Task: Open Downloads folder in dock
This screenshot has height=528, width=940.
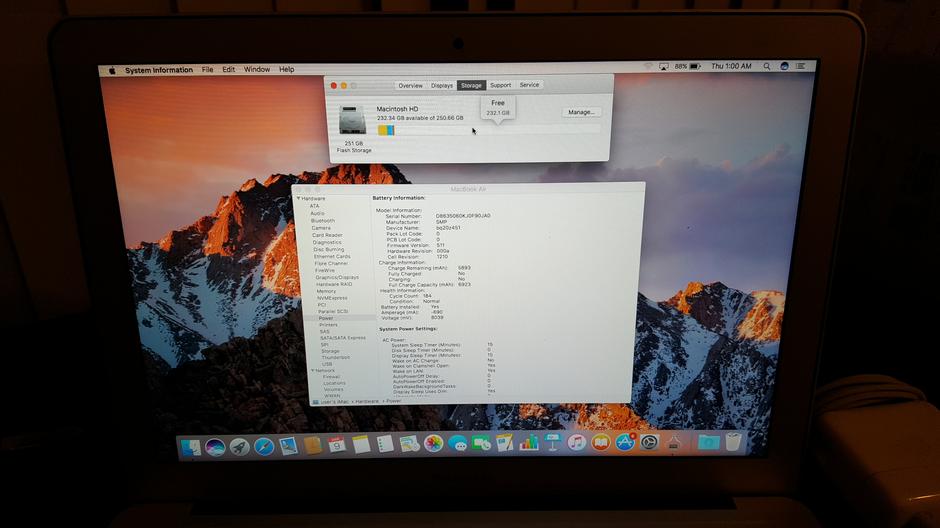Action: click(x=709, y=443)
